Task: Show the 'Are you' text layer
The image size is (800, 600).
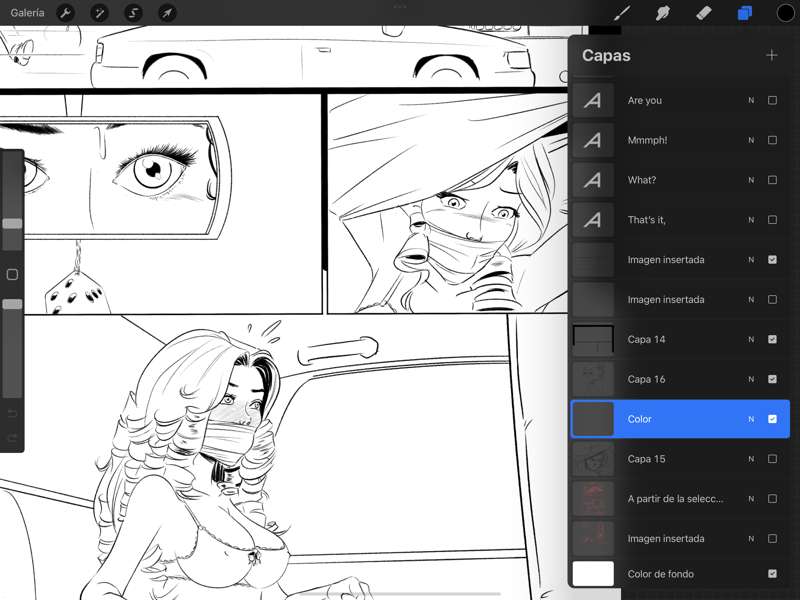Action: click(772, 101)
